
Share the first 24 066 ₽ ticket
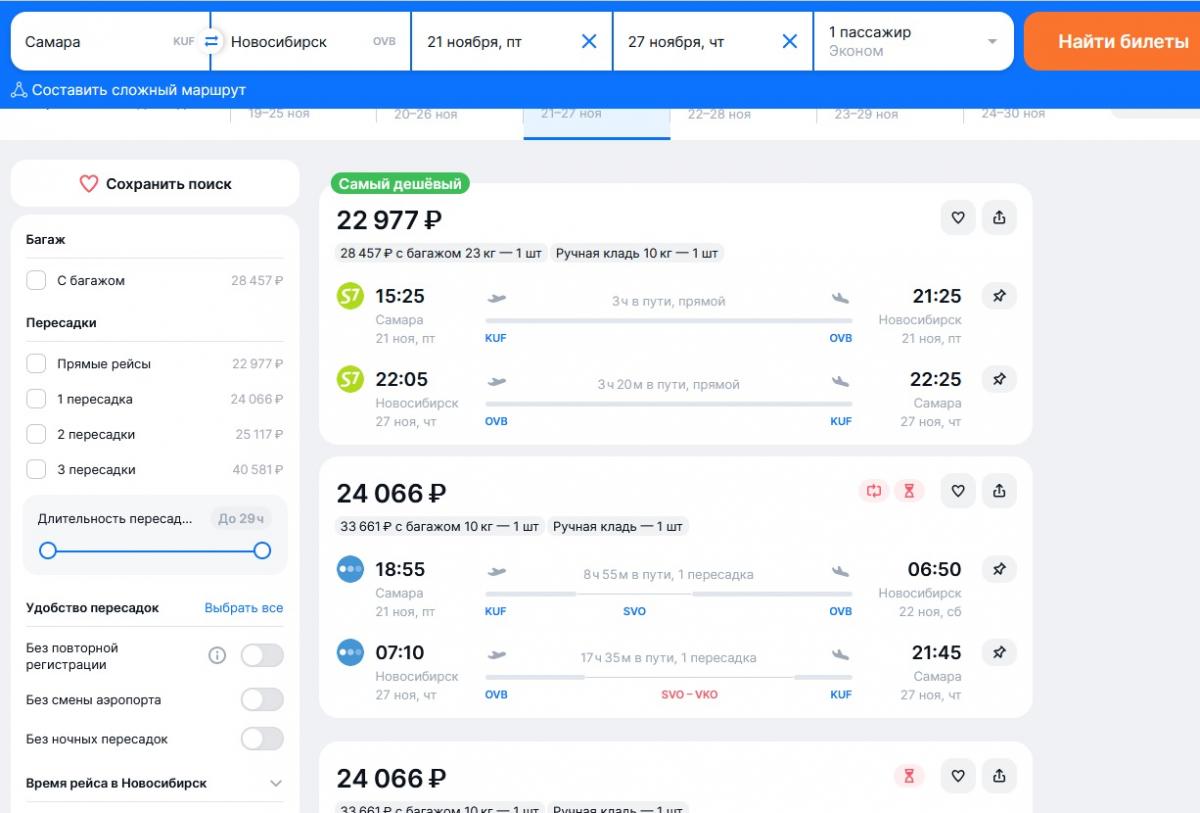click(x=999, y=491)
